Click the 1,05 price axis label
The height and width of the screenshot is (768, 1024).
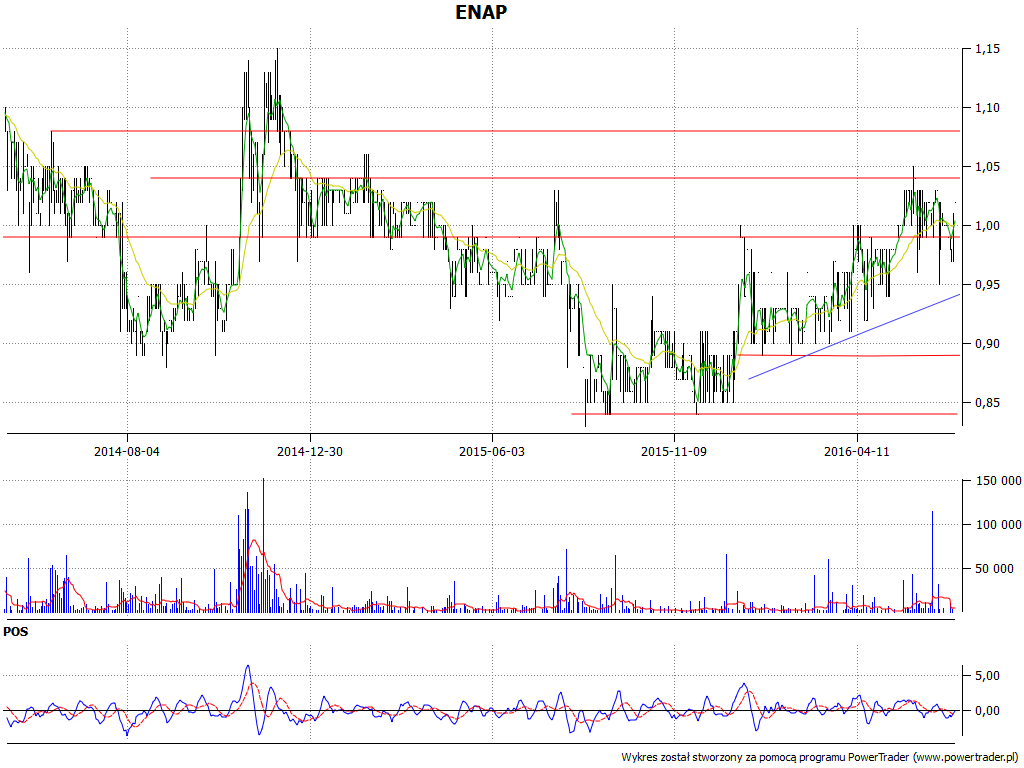point(987,167)
